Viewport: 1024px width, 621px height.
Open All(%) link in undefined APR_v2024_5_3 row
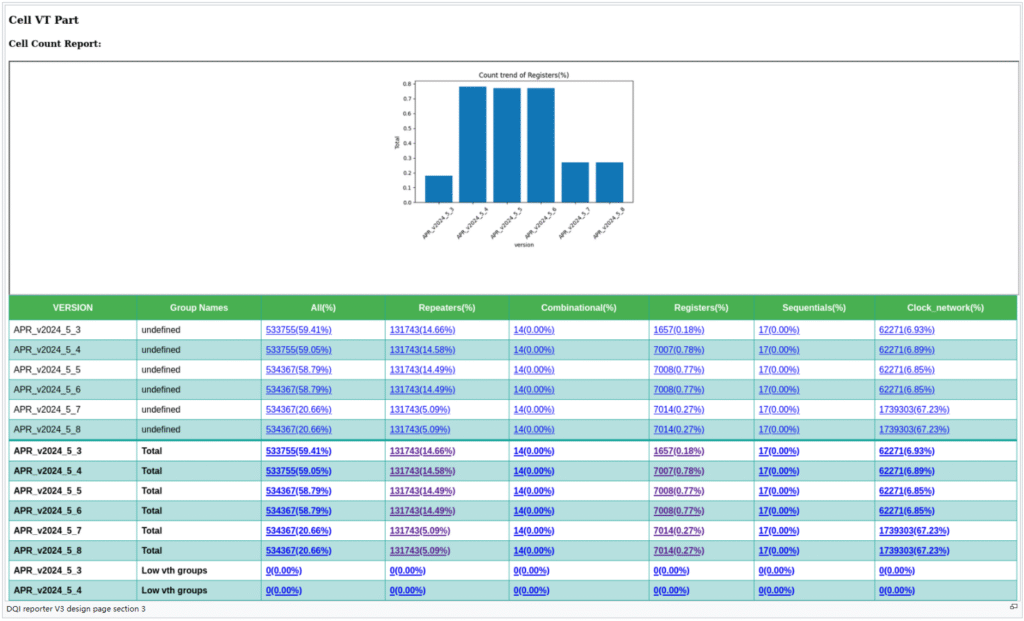tap(298, 330)
